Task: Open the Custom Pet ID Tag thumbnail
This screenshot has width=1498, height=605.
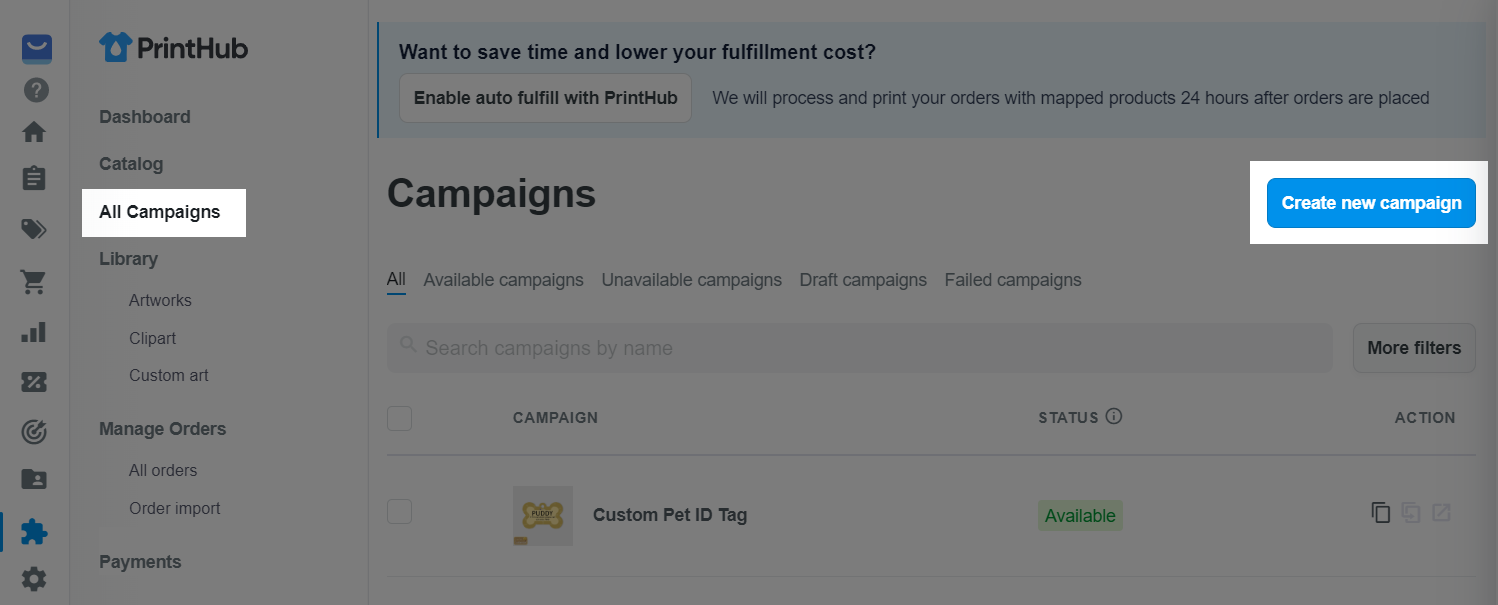Action: (x=543, y=516)
